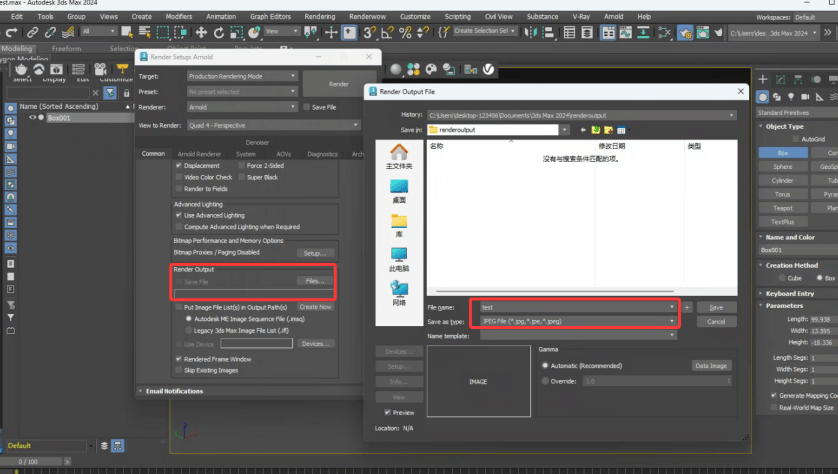
Task: Enable Skip Existing Images checkbox
Action: click(x=179, y=370)
